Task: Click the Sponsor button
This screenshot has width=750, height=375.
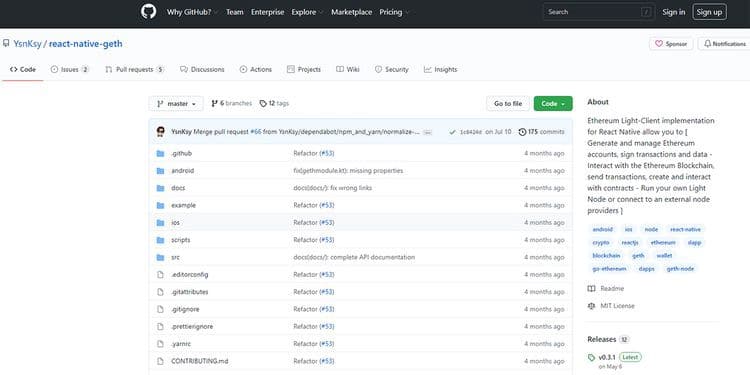Action: click(x=671, y=44)
